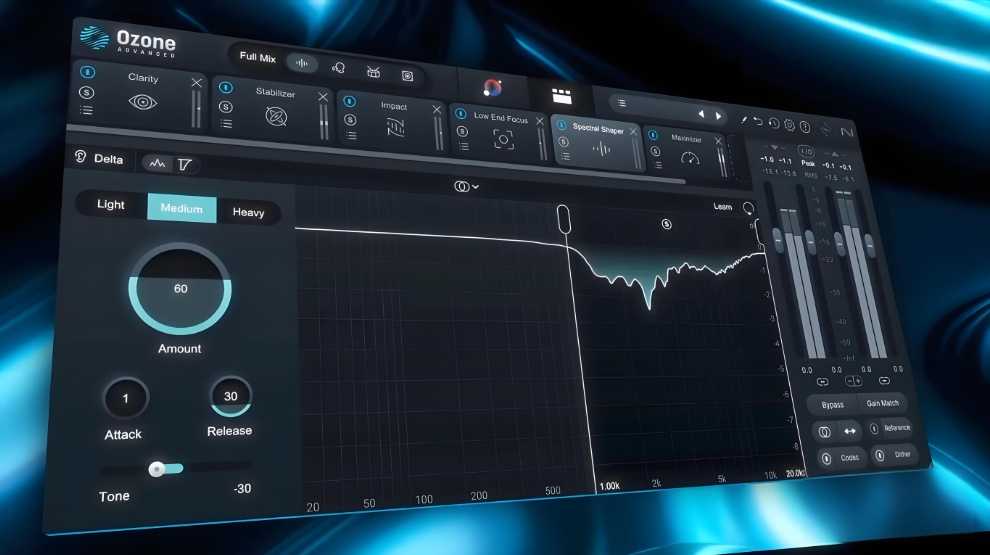Select the Spectral Shaper module waveform icon
The image size is (990, 555).
(600, 150)
